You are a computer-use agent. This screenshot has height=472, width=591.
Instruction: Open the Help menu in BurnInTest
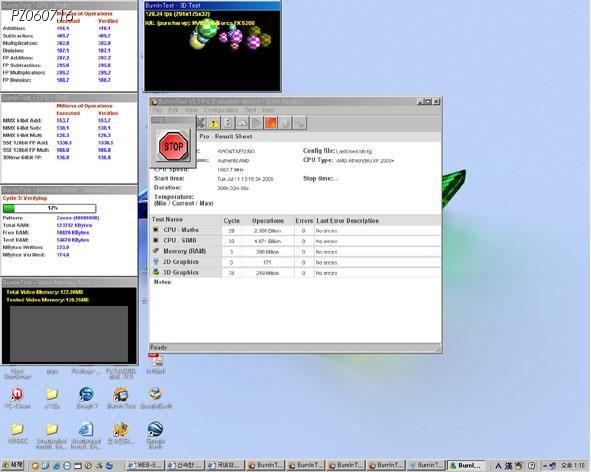click(268, 110)
